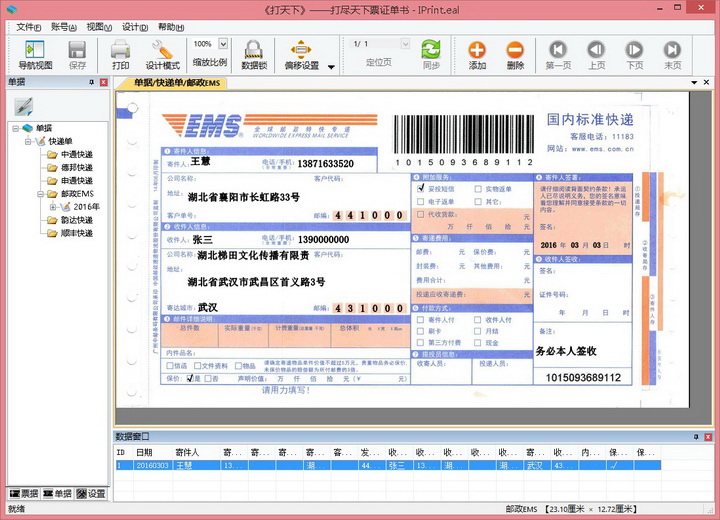
Task: Switch to the 票据 bottom tab
Action: point(24,494)
